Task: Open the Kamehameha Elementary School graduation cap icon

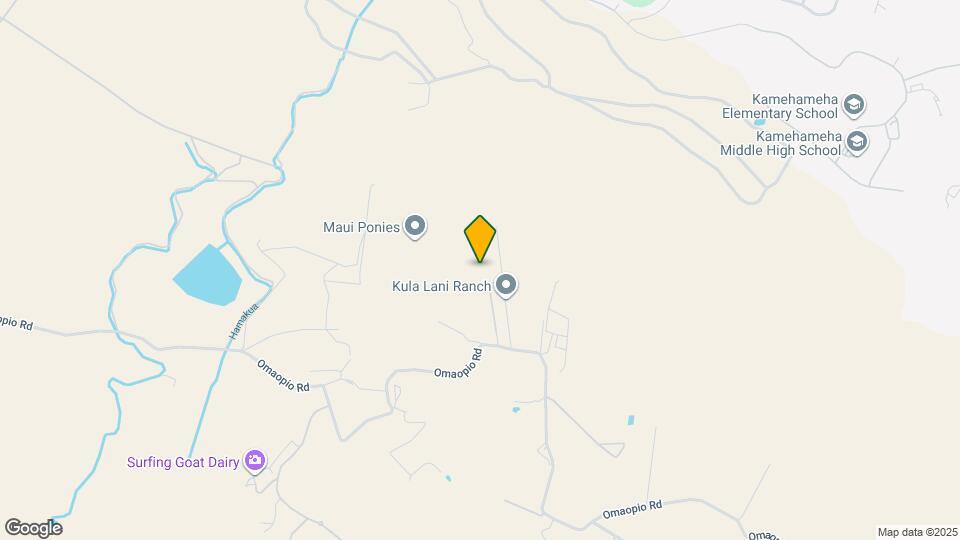Action: coord(853,105)
